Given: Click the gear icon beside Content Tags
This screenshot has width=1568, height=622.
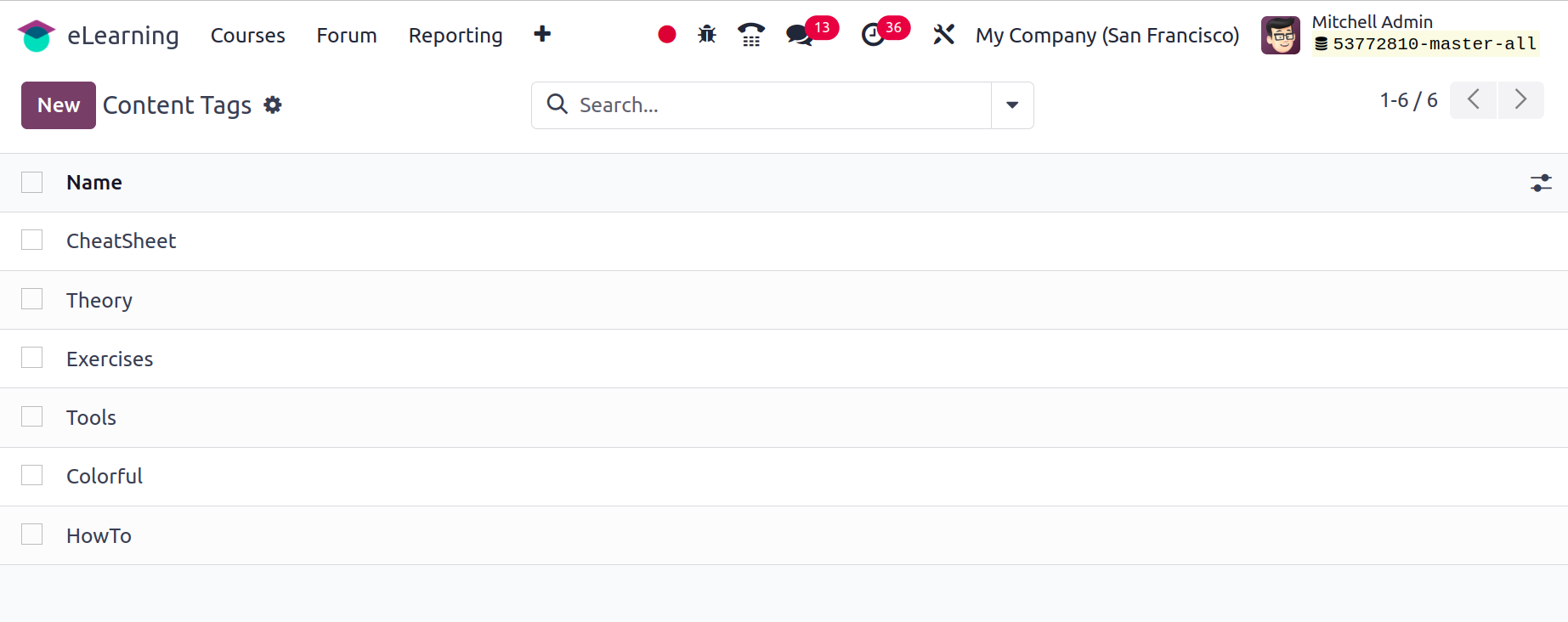Looking at the screenshot, I should coord(273,105).
